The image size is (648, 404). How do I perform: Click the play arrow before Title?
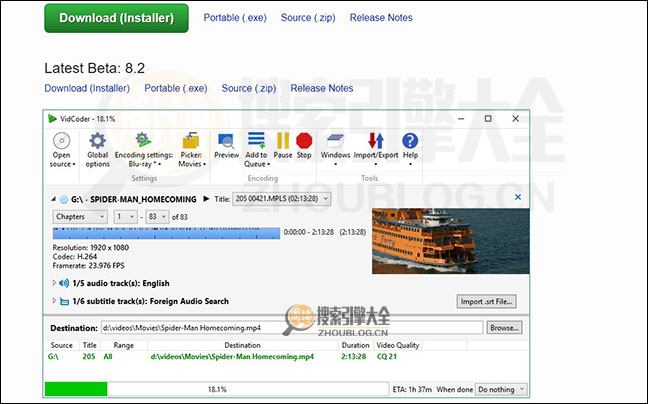click(206, 199)
